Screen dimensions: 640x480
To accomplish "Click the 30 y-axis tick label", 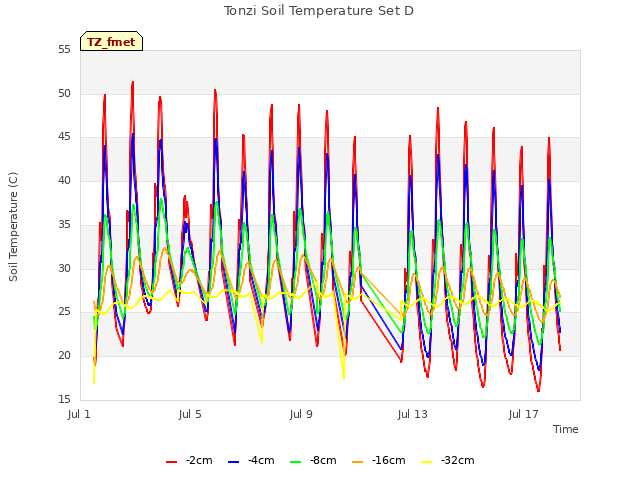I will [64, 268].
